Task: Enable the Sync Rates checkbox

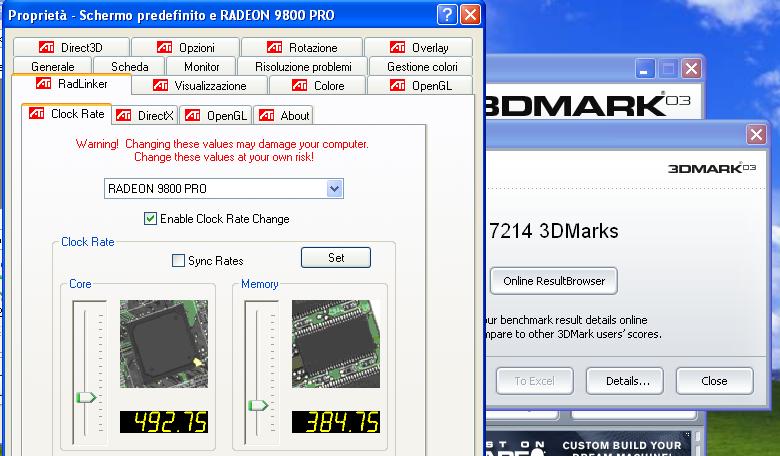Action: (178, 261)
